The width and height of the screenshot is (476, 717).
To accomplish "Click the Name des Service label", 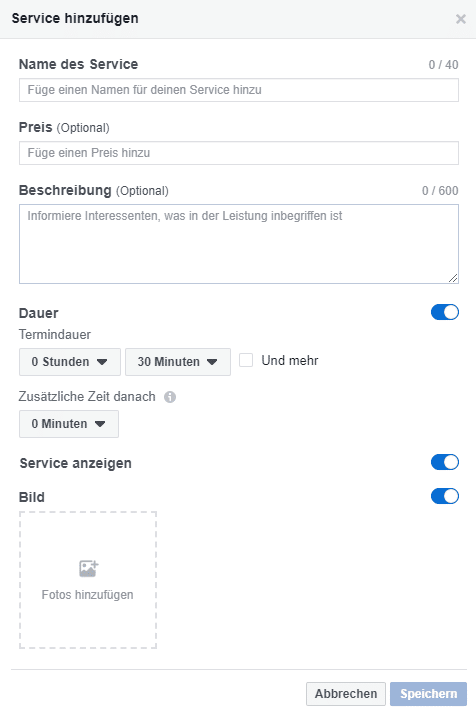I will point(78,64).
